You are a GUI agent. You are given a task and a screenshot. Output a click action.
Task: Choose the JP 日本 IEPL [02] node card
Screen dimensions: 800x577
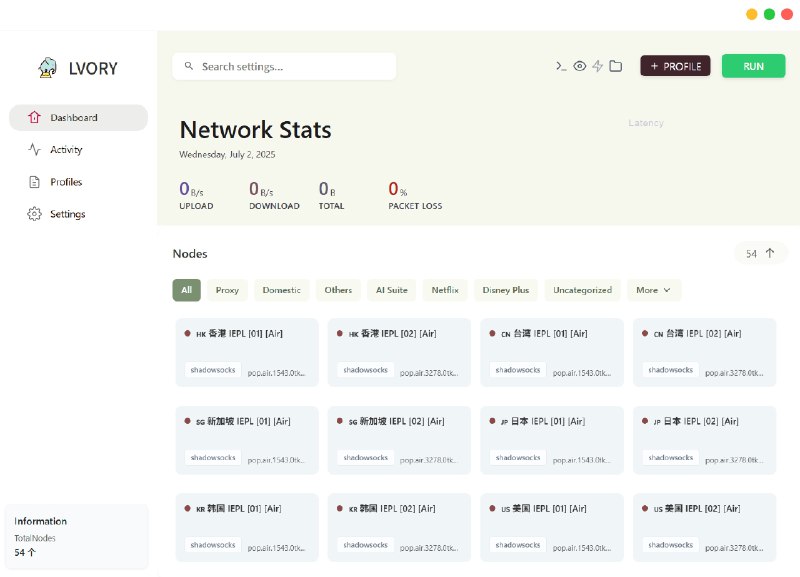(x=704, y=440)
